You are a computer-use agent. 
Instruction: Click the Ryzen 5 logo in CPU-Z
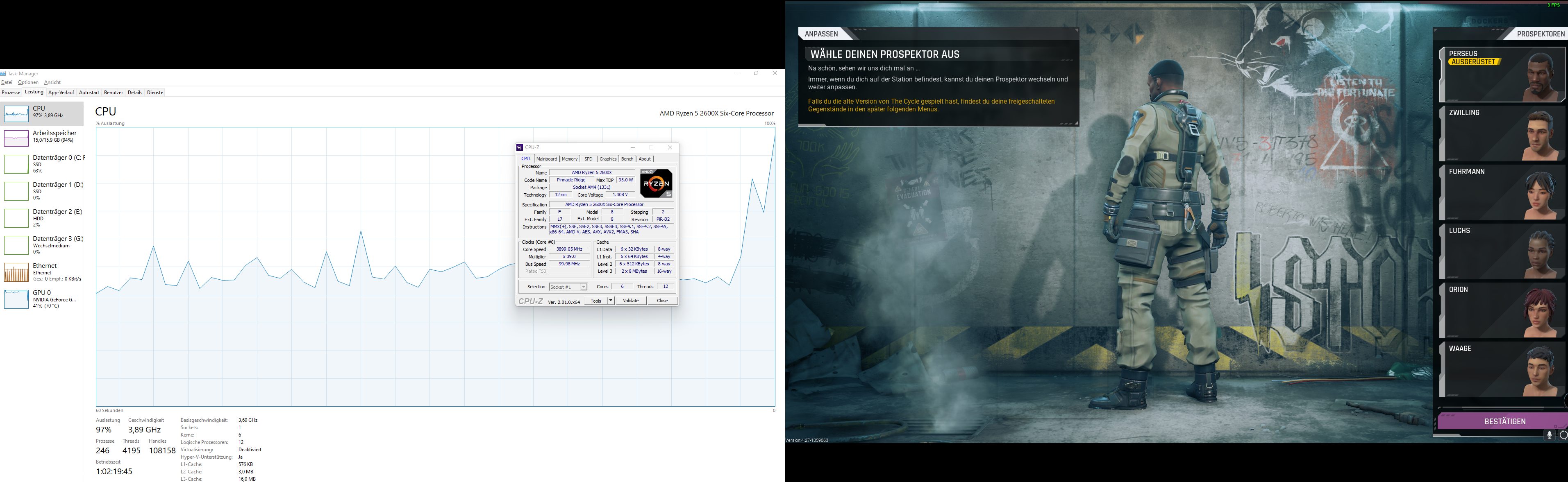point(656,183)
